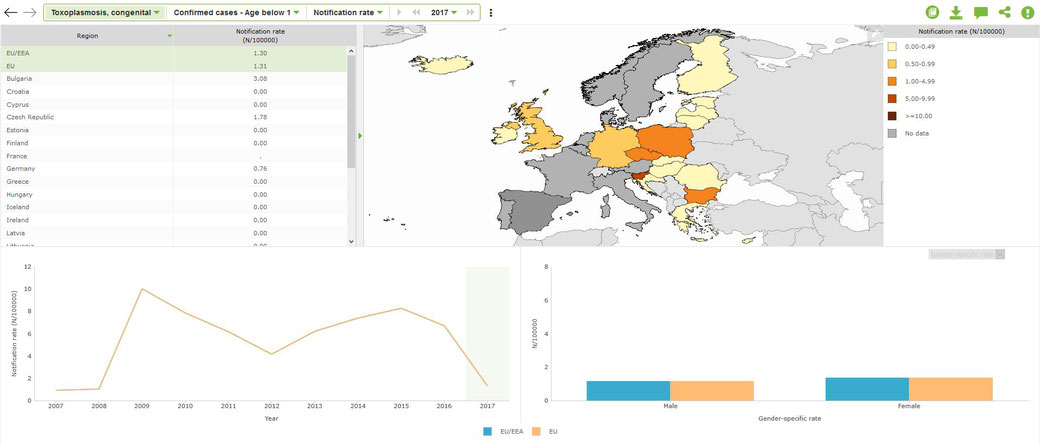The image size is (1040, 445).
Task: Select the France row
Action: pyautogui.click(x=173, y=156)
